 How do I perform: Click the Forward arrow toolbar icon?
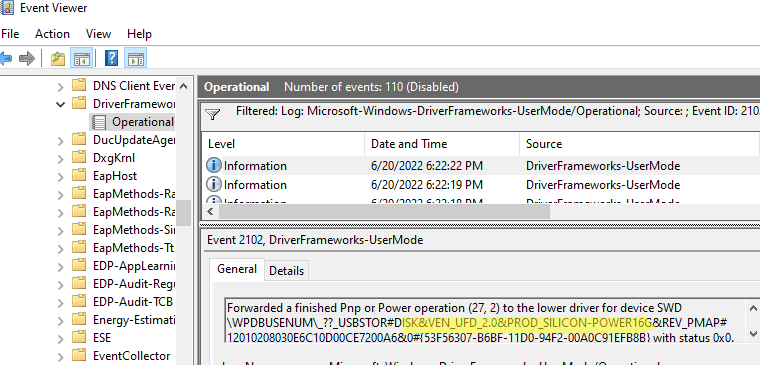click(x=27, y=59)
